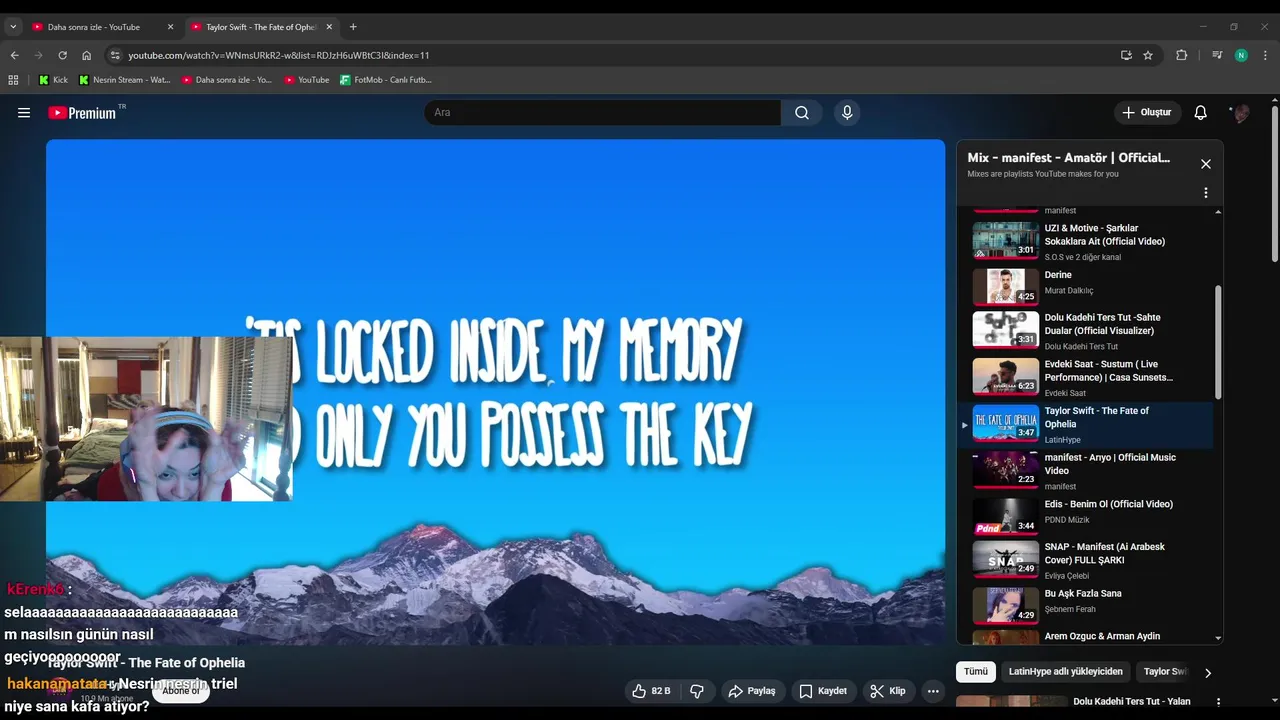
Task: Open Mix - manifest playlist title
Action: pos(1069,158)
